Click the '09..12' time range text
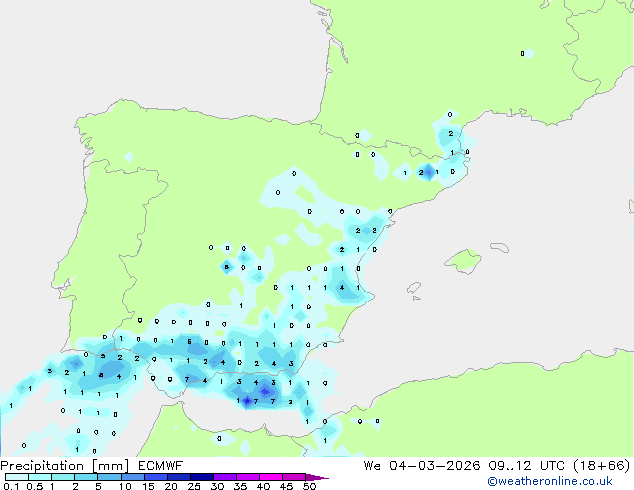The image size is (634, 490). point(509,466)
